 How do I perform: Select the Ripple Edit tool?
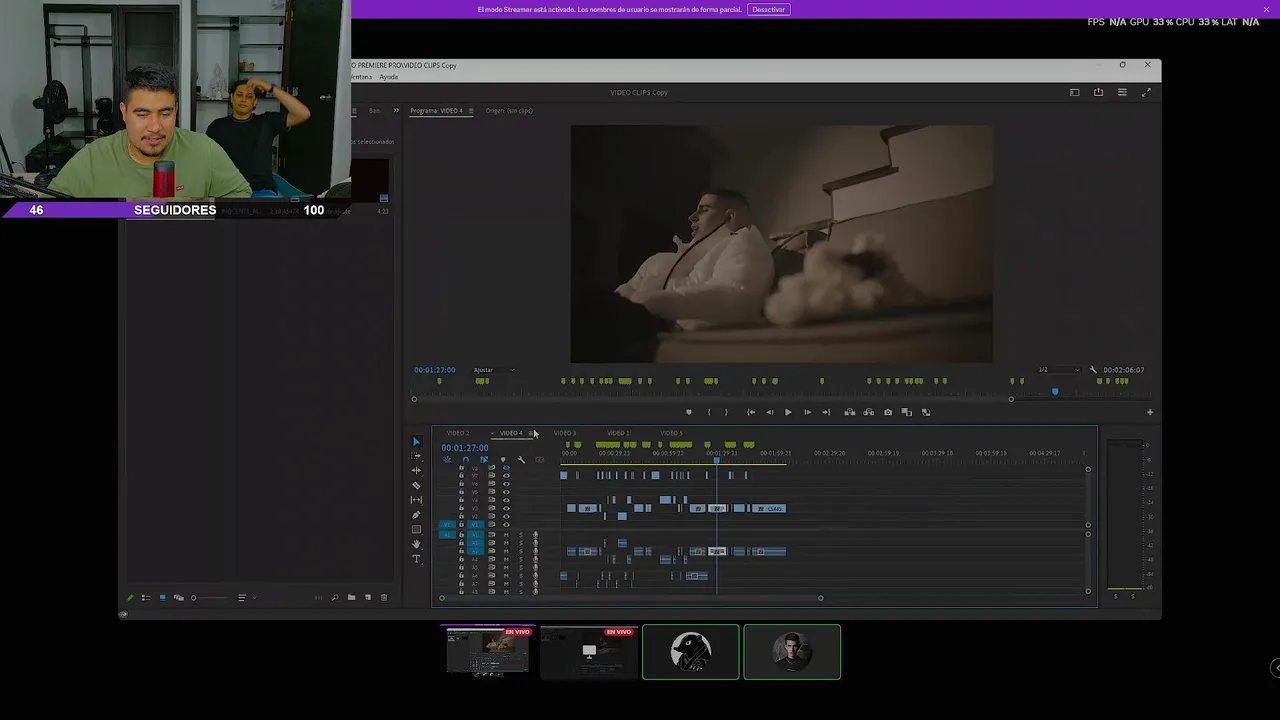click(x=417, y=471)
